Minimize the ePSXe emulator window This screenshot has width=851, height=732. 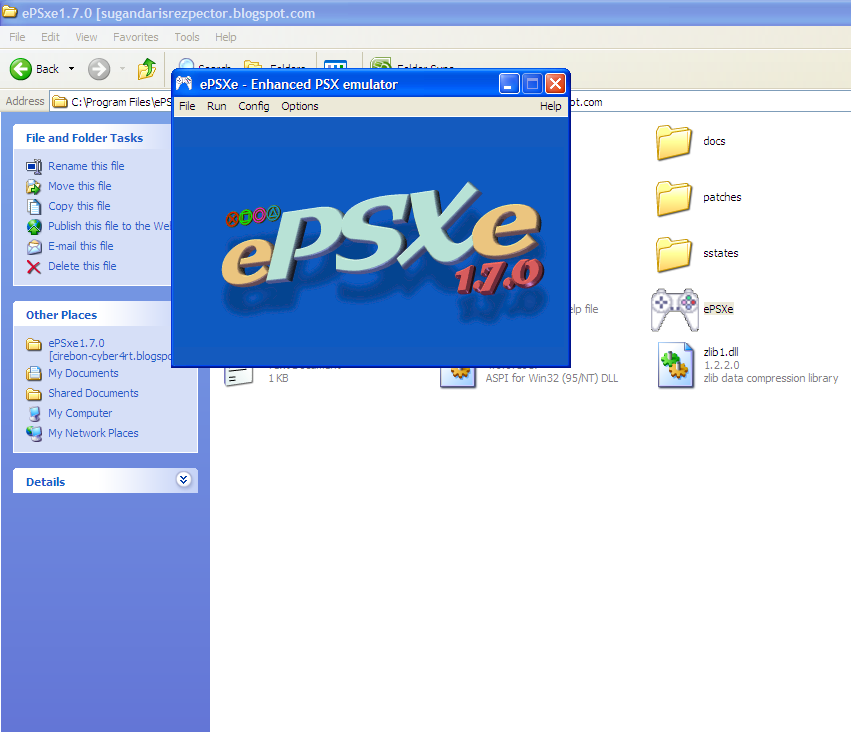tap(509, 84)
